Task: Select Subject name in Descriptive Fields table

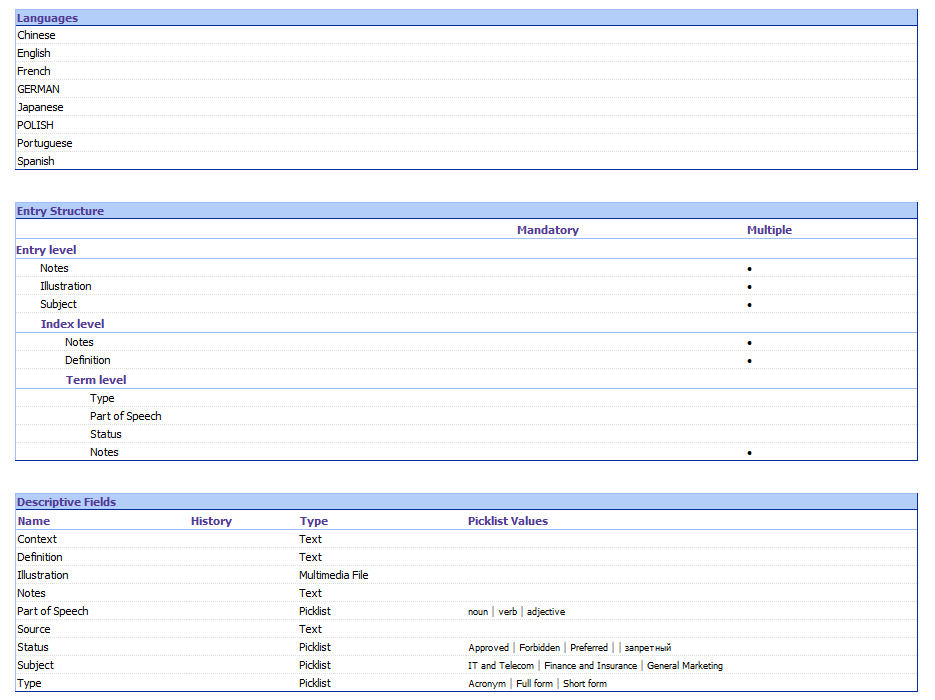Action: point(35,665)
